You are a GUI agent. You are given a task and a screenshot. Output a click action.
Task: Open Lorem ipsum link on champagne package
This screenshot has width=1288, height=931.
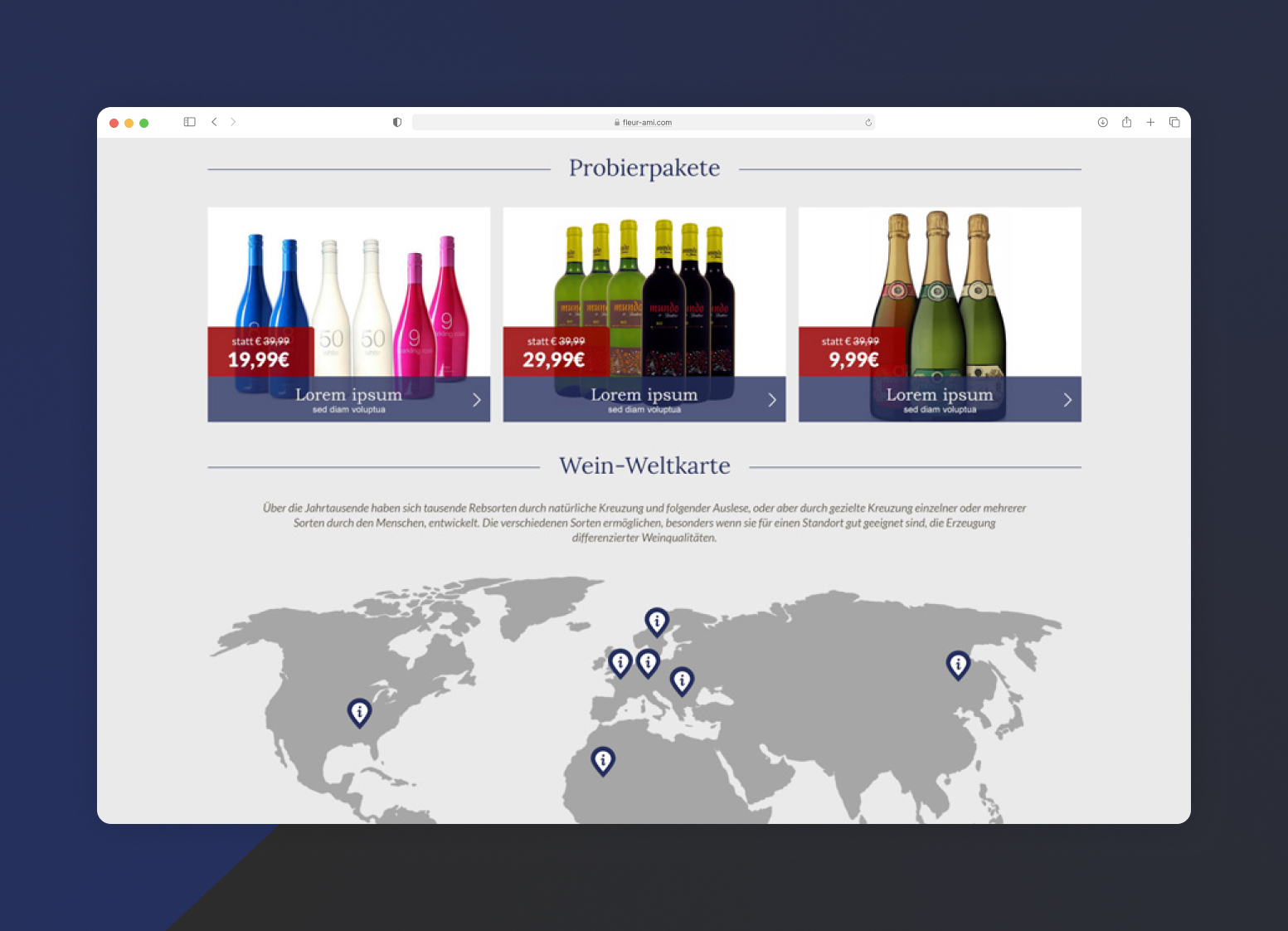point(939,395)
